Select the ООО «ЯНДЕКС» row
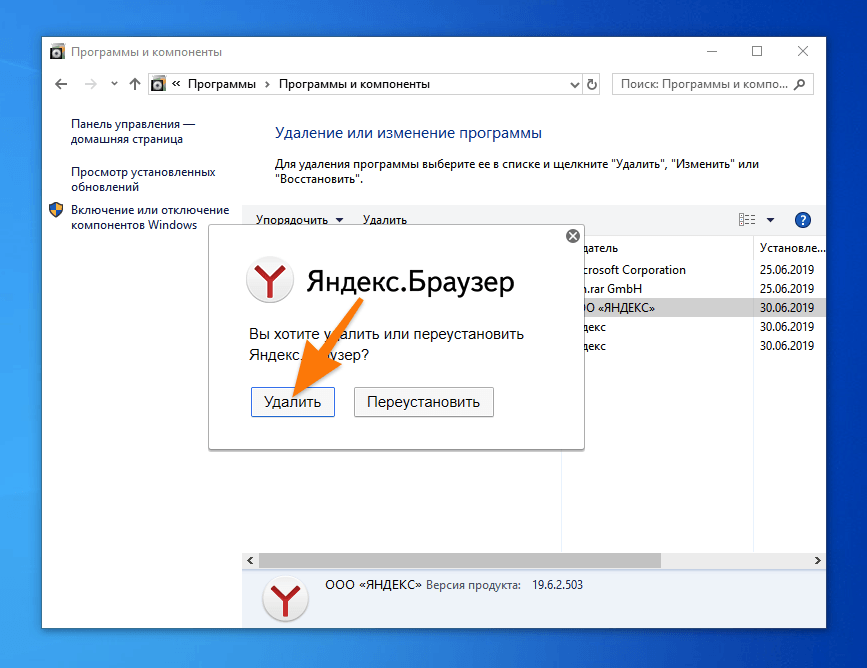Viewport: 867px width, 668px height. coord(704,307)
